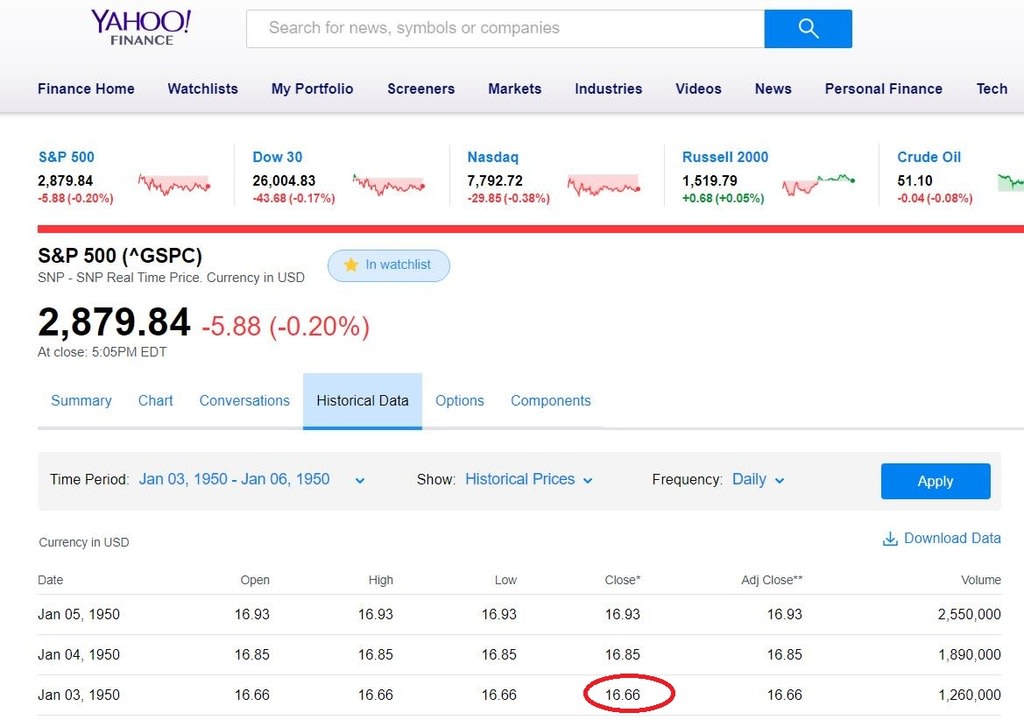
Task: Switch to the Chart tab
Action: [155, 401]
